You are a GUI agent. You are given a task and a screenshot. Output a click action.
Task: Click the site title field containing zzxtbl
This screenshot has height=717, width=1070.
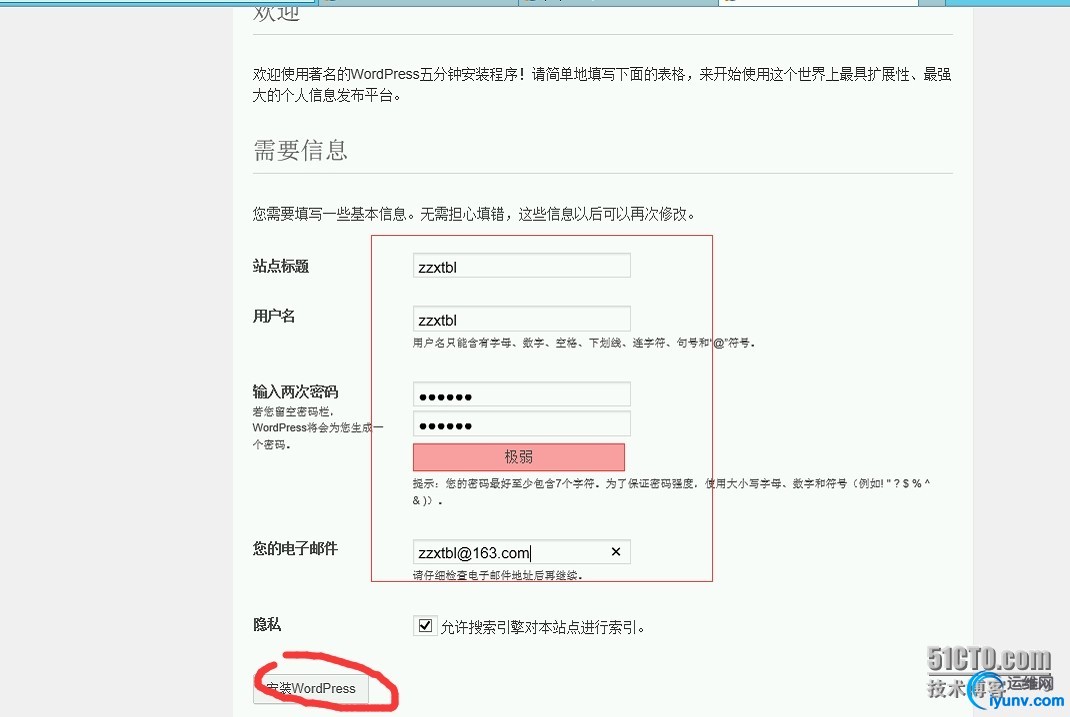click(x=521, y=266)
